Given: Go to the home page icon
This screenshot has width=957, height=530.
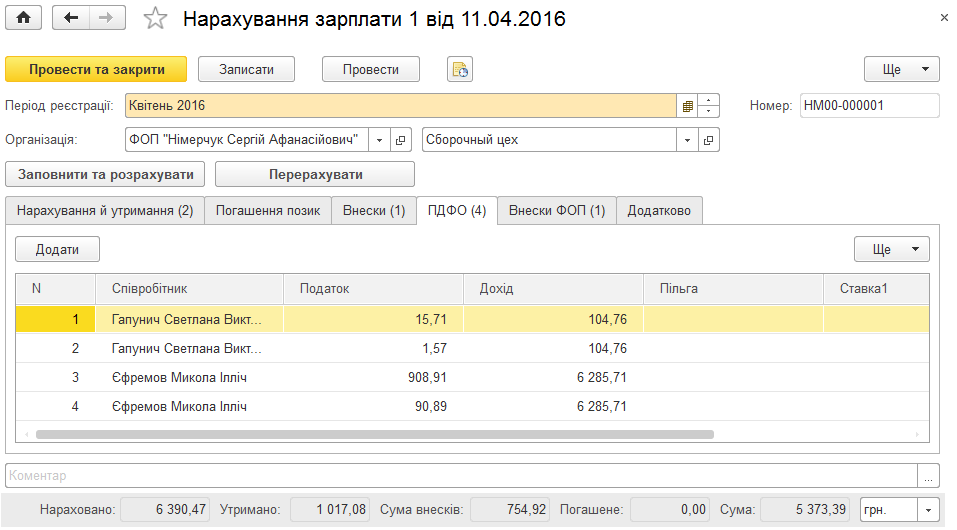Looking at the screenshot, I should point(23,18).
